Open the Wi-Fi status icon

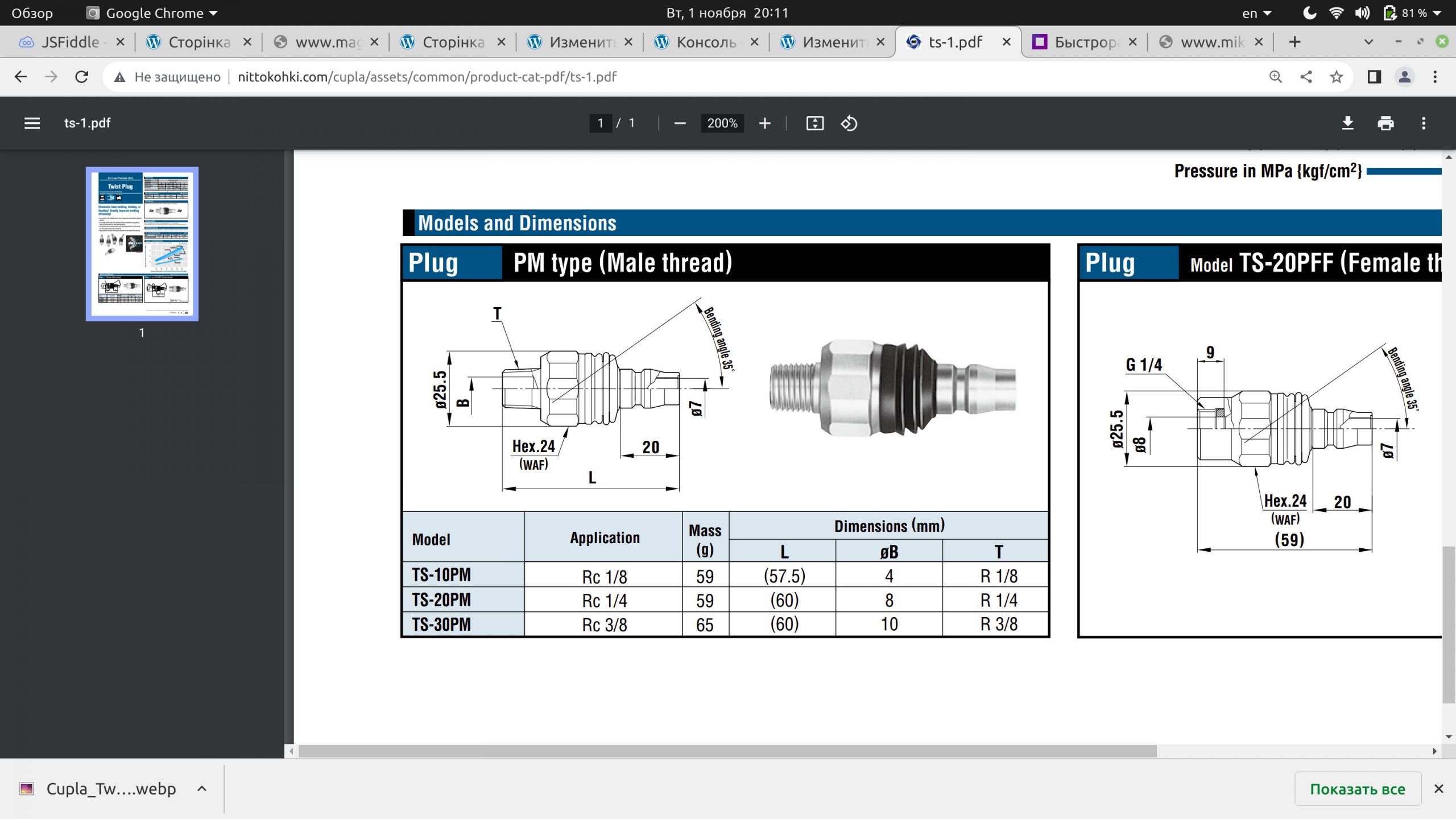tap(1336, 13)
